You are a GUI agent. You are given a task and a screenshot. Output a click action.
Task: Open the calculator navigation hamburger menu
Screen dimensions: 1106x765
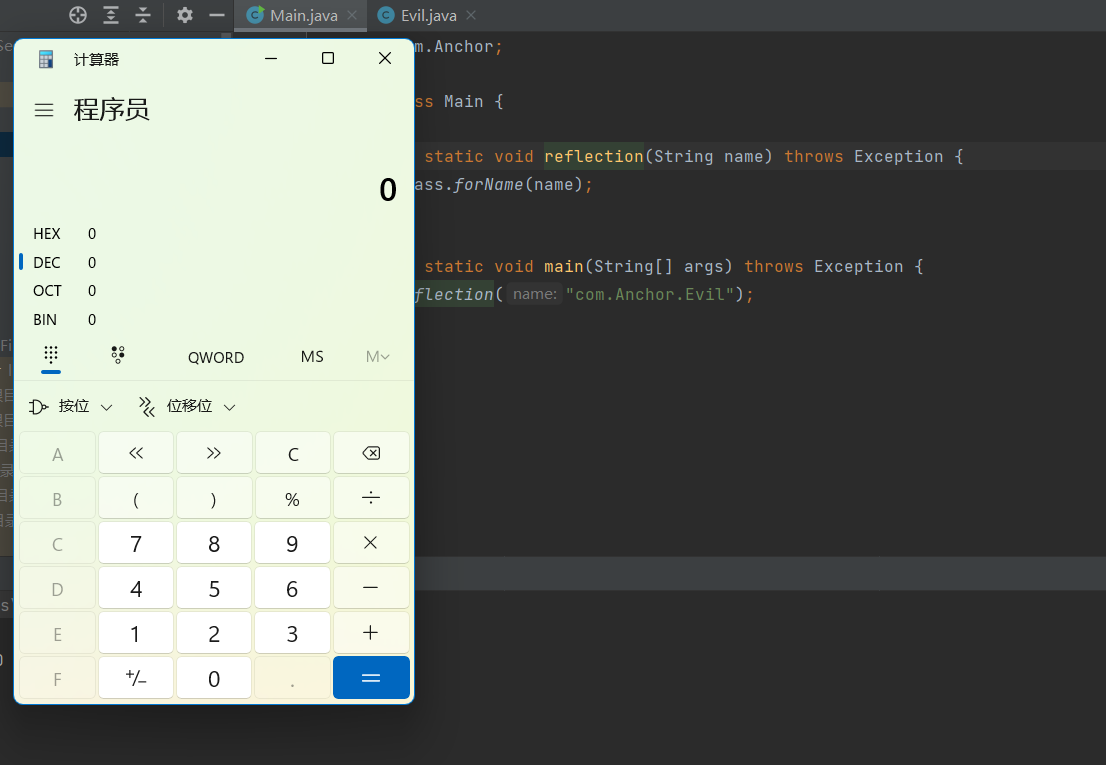(x=44, y=110)
